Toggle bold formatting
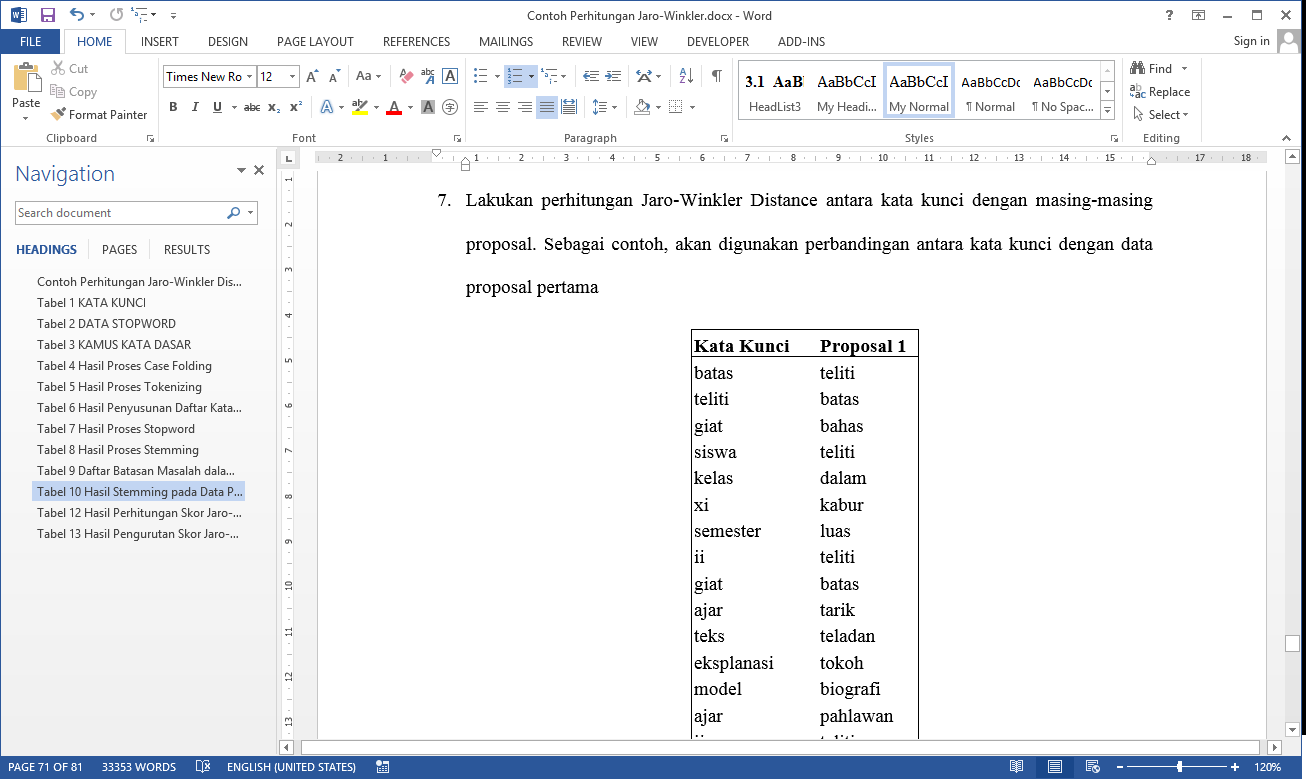Screen dimensions: 1306x779 click(x=173, y=107)
